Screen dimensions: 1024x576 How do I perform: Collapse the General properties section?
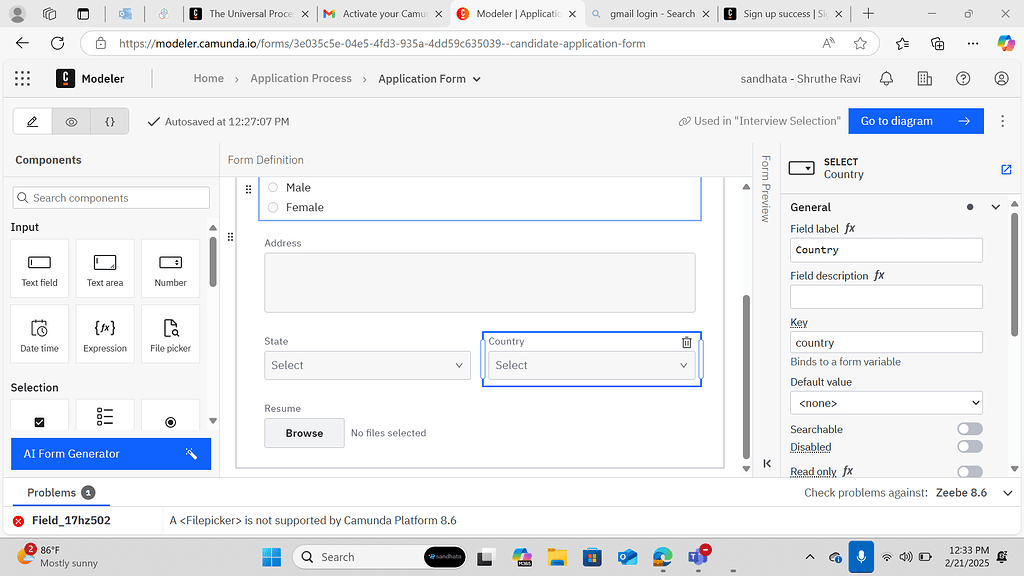click(x=995, y=207)
